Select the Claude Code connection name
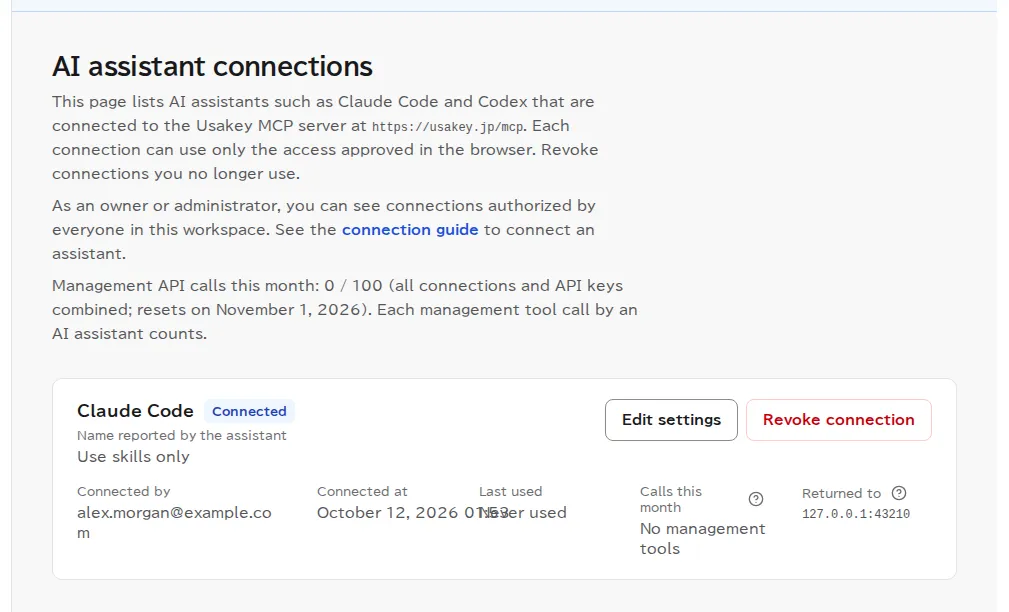 point(135,411)
